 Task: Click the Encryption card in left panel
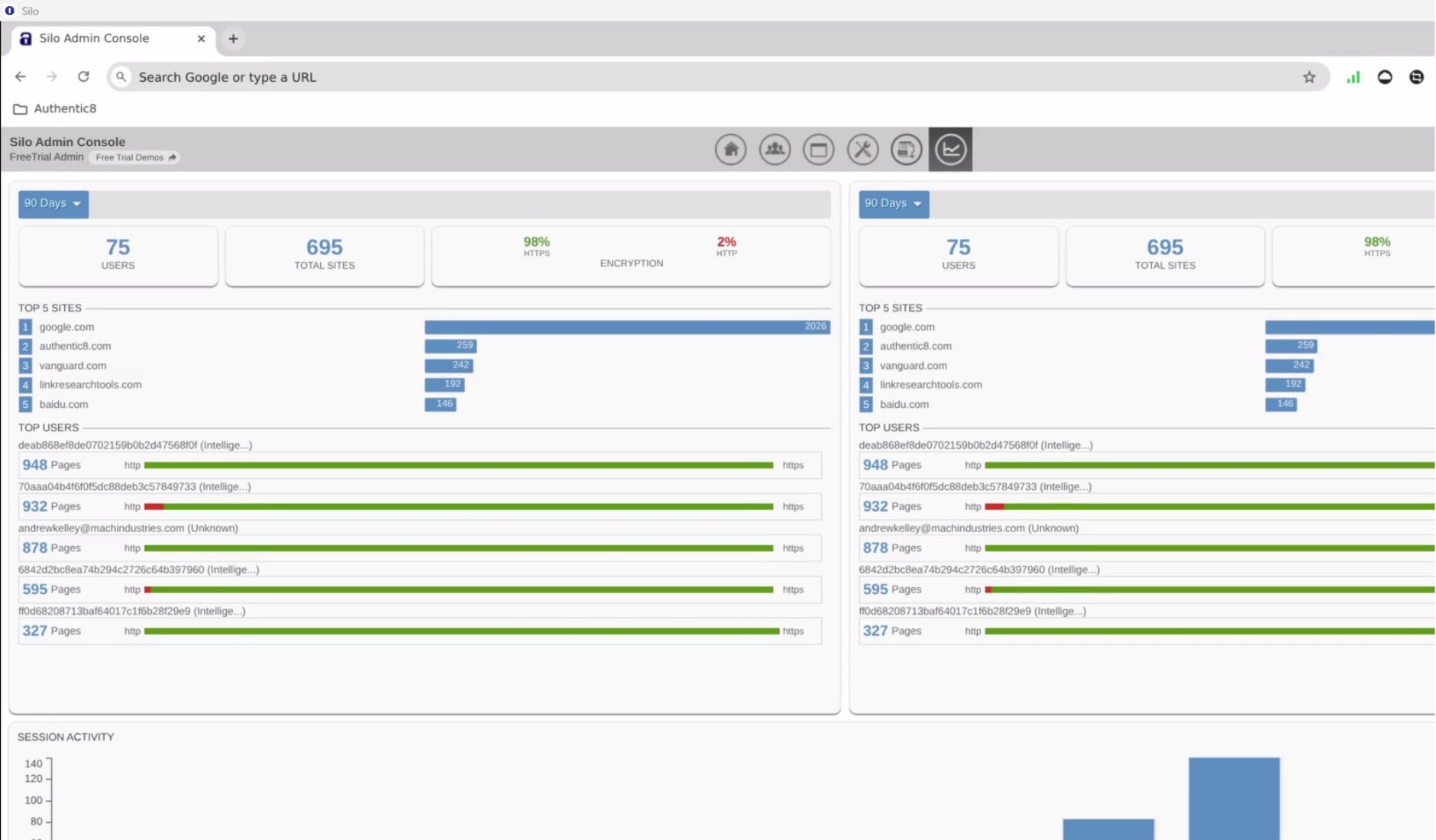point(631,256)
